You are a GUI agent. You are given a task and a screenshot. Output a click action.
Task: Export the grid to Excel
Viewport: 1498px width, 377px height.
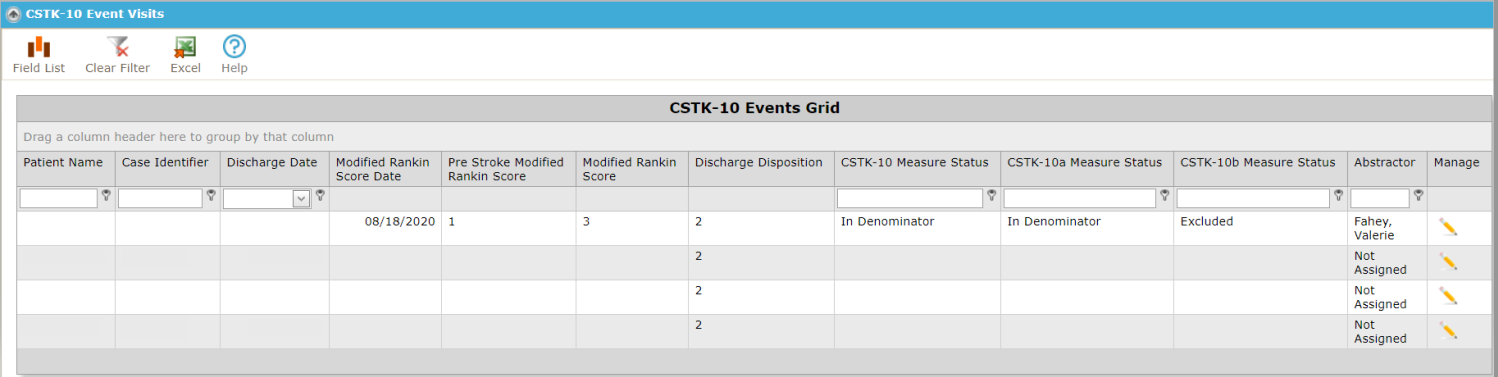coord(185,54)
